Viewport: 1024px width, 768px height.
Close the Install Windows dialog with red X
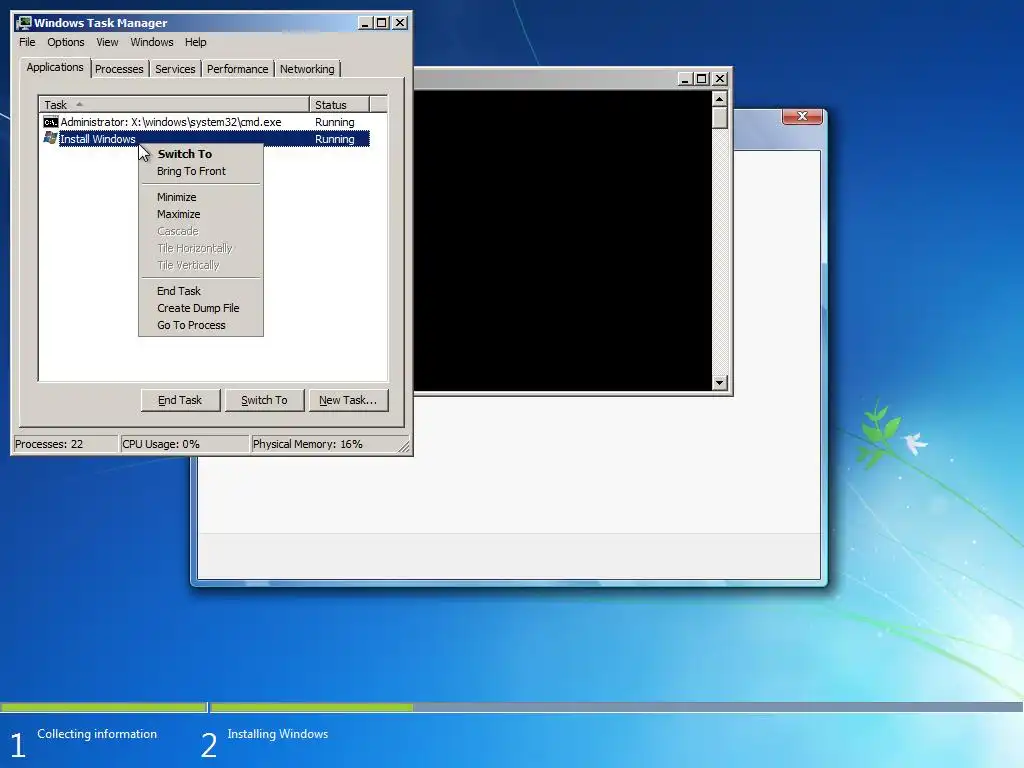(x=802, y=116)
